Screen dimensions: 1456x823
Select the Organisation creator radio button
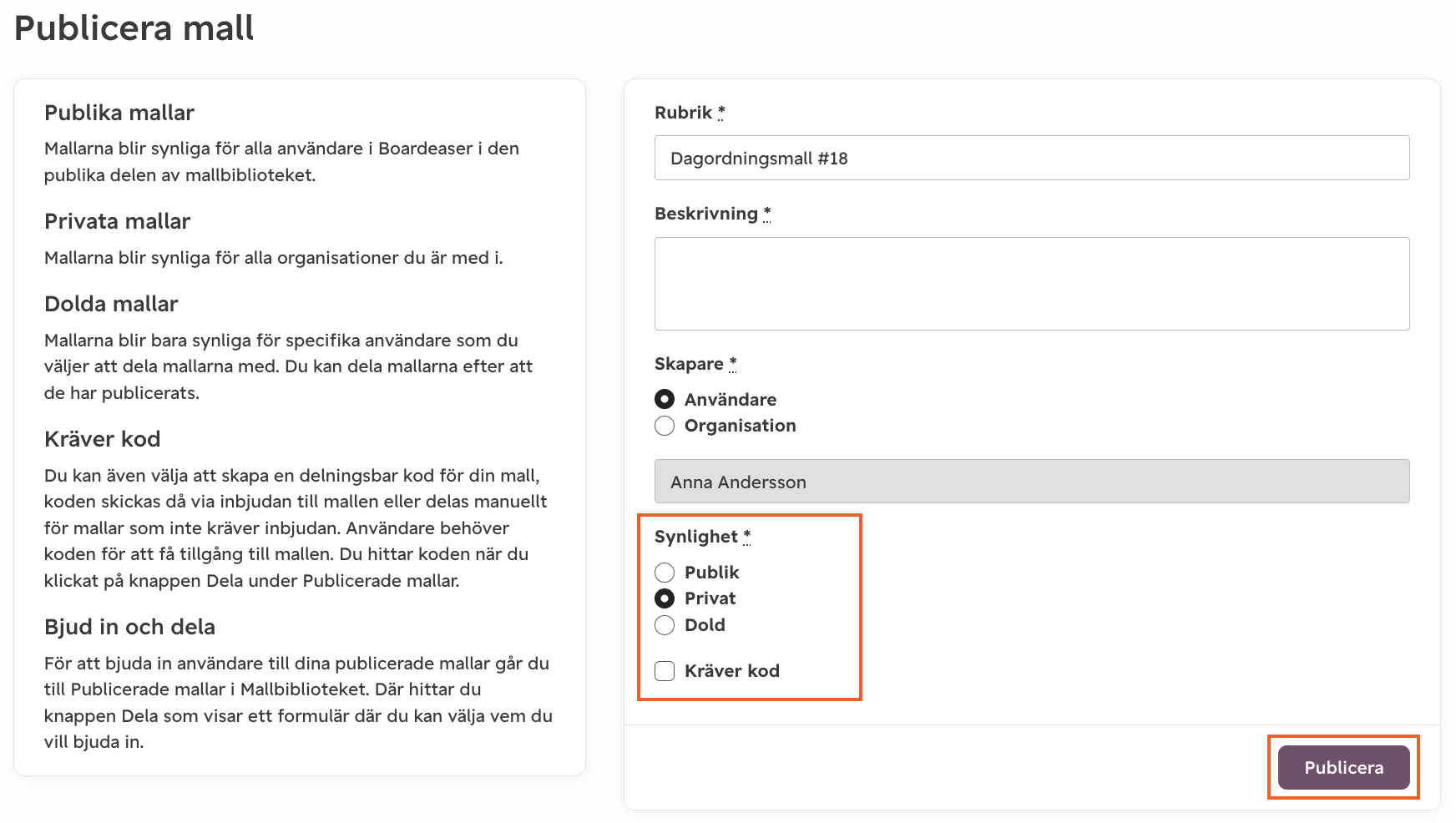665,426
